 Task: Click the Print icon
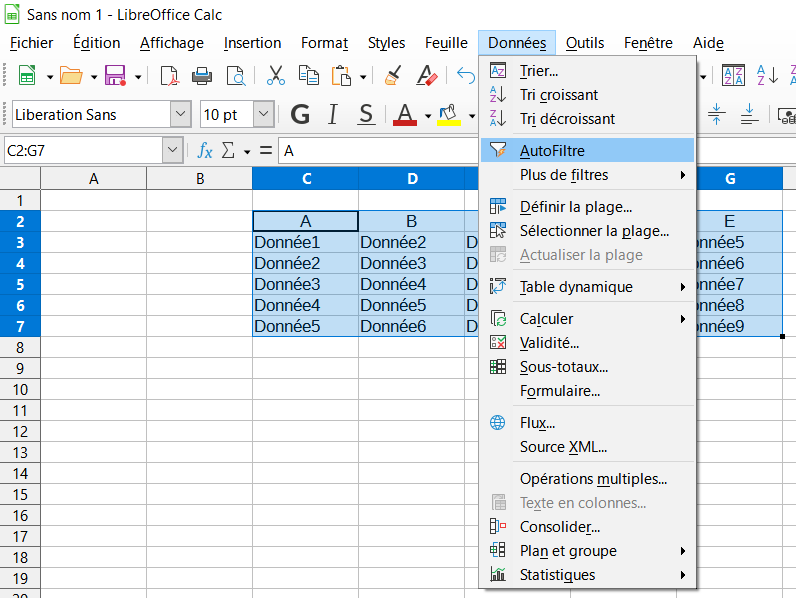(x=202, y=76)
